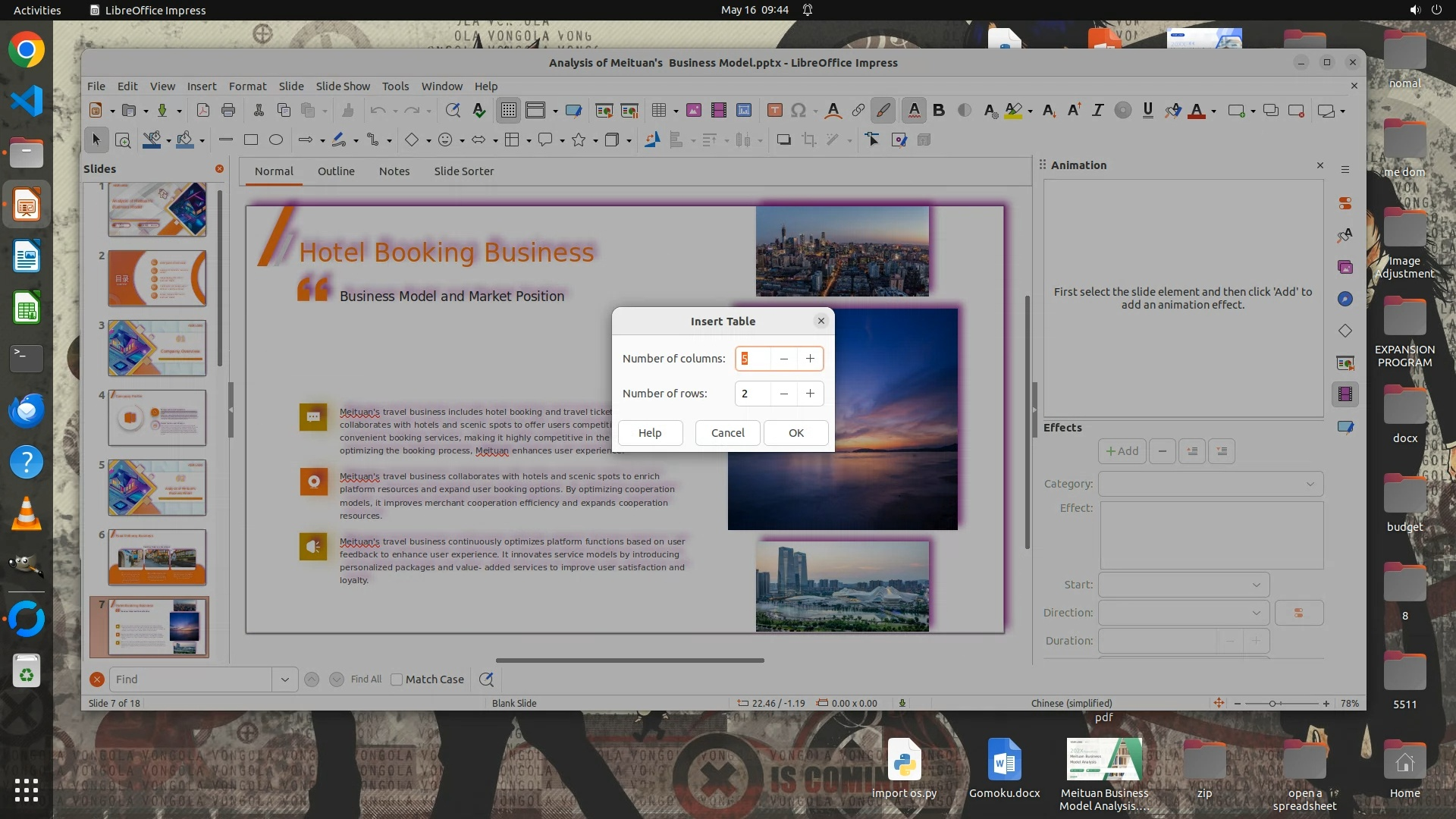Select the Ellipse shape tool
The width and height of the screenshot is (1456, 819).
click(276, 140)
